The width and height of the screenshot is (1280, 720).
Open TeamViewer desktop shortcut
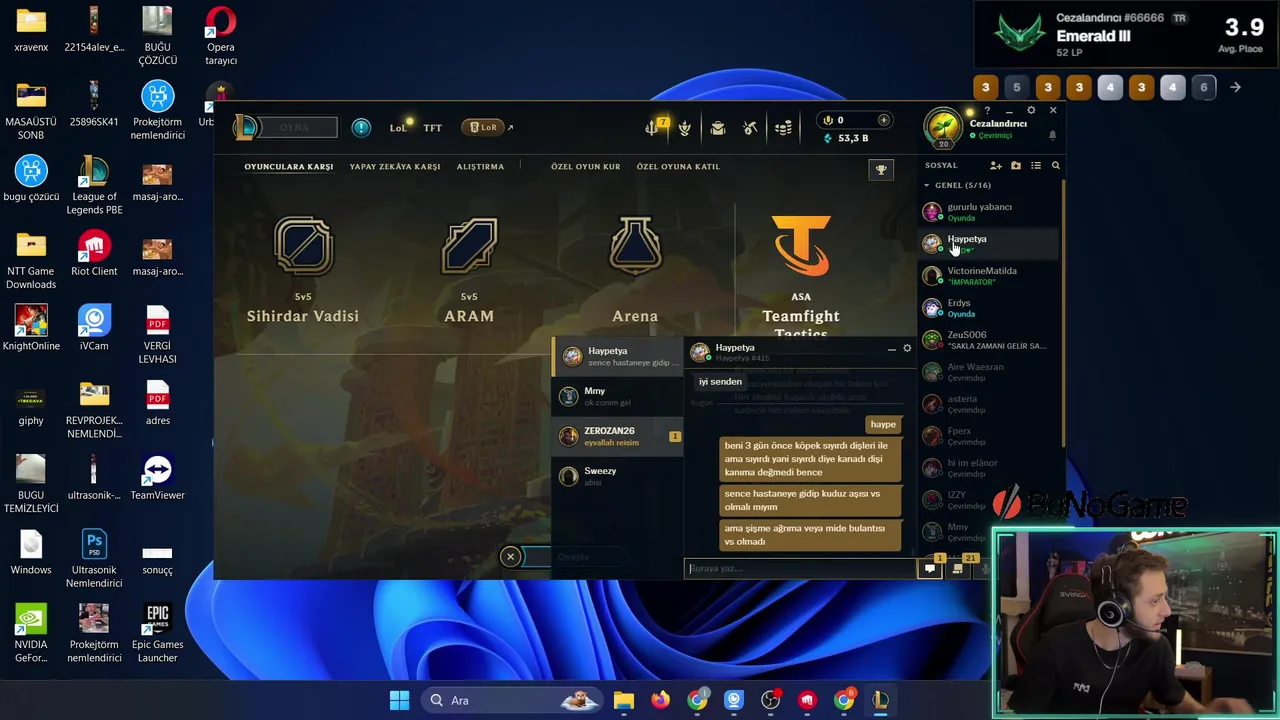(157, 477)
